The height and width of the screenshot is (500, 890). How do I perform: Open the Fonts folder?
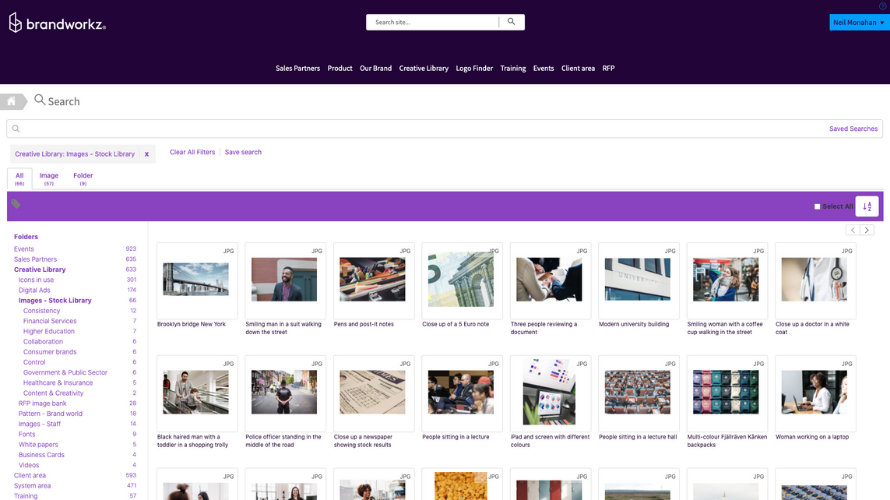27,434
